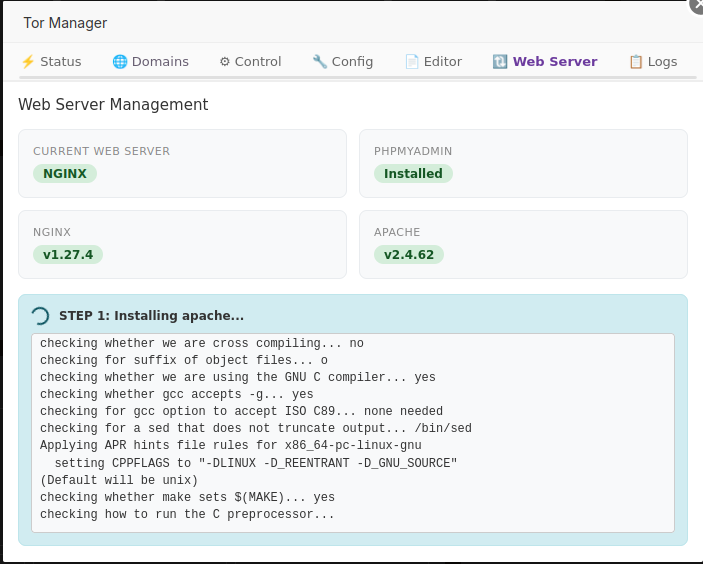Click the 'NGINX' version card label
The width and height of the screenshot is (703, 564).
pyautogui.click(x=52, y=232)
